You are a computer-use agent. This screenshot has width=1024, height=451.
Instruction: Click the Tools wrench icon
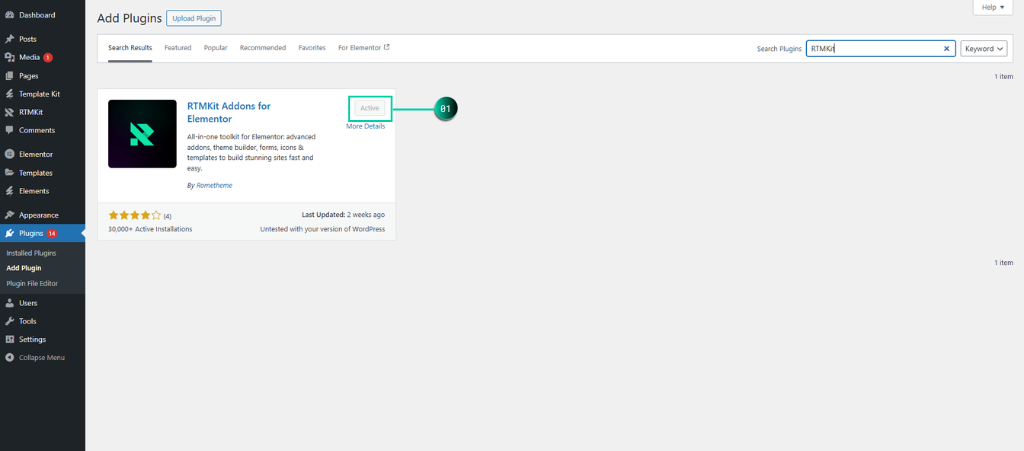point(10,321)
